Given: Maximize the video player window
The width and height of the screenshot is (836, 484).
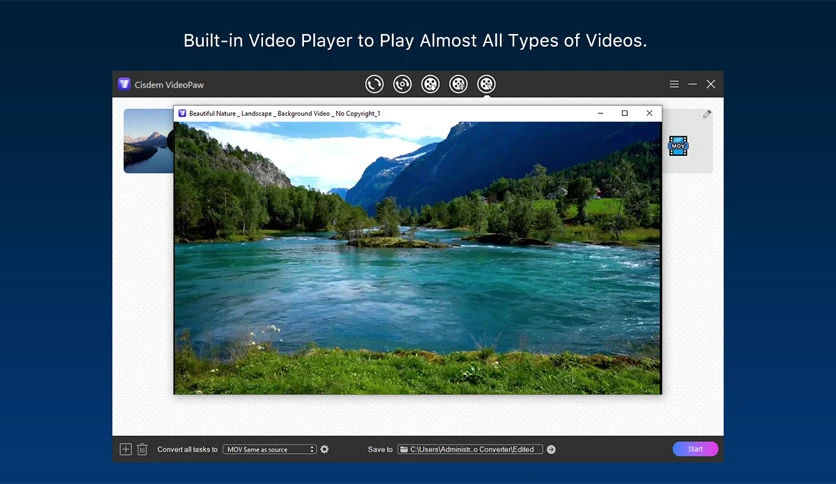Looking at the screenshot, I should point(625,113).
